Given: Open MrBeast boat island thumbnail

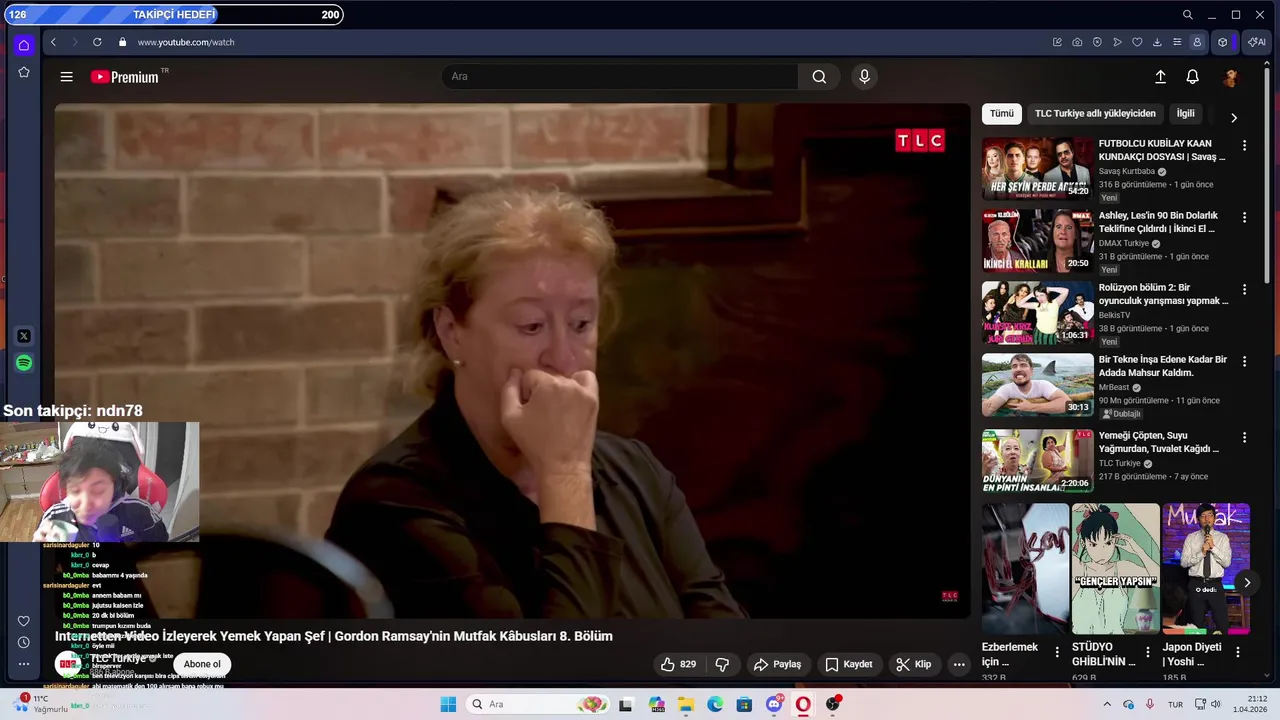Looking at the screenshot, I should [1037, 385].
